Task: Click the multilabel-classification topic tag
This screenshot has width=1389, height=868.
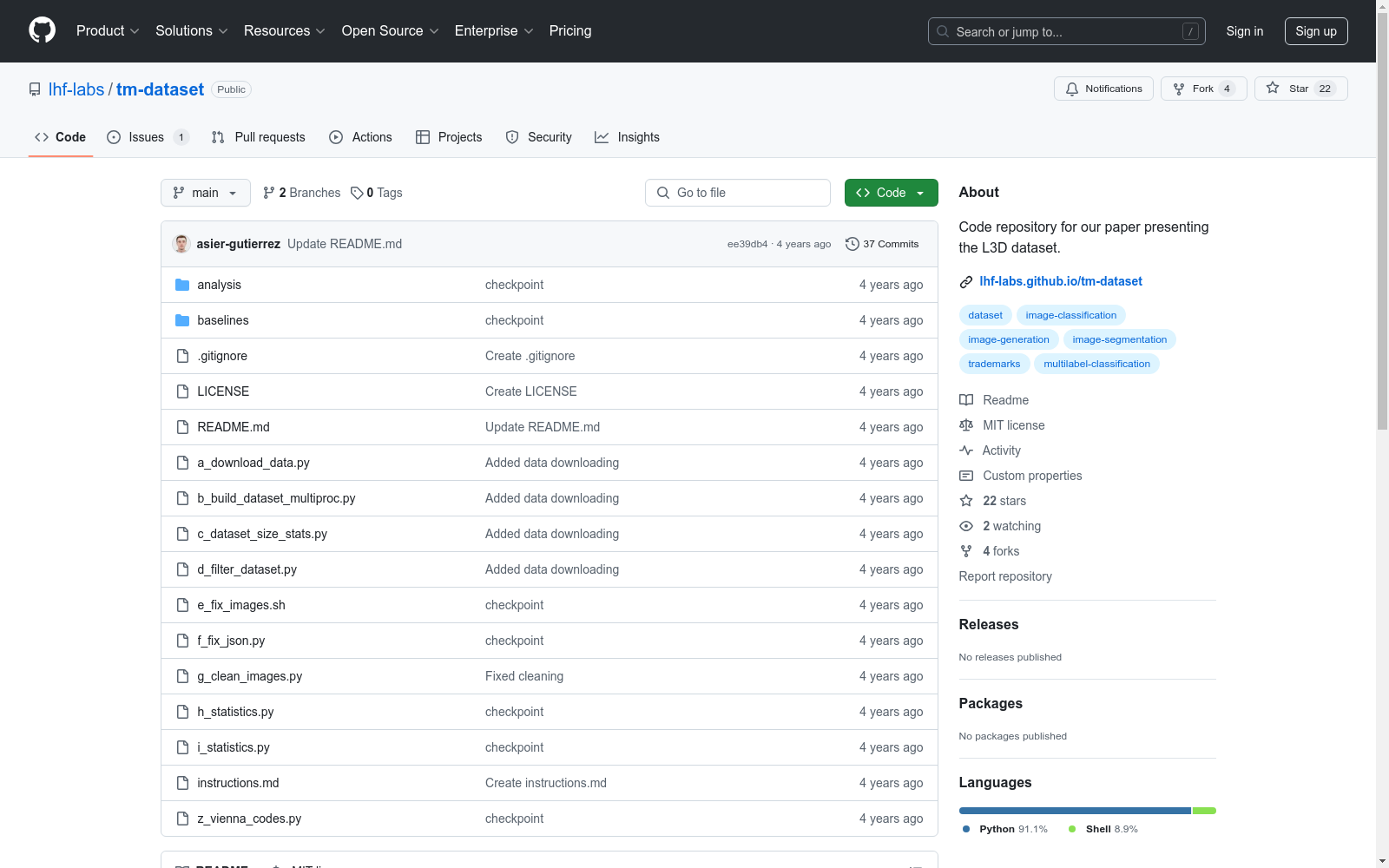Action: tap(1096, 364)
